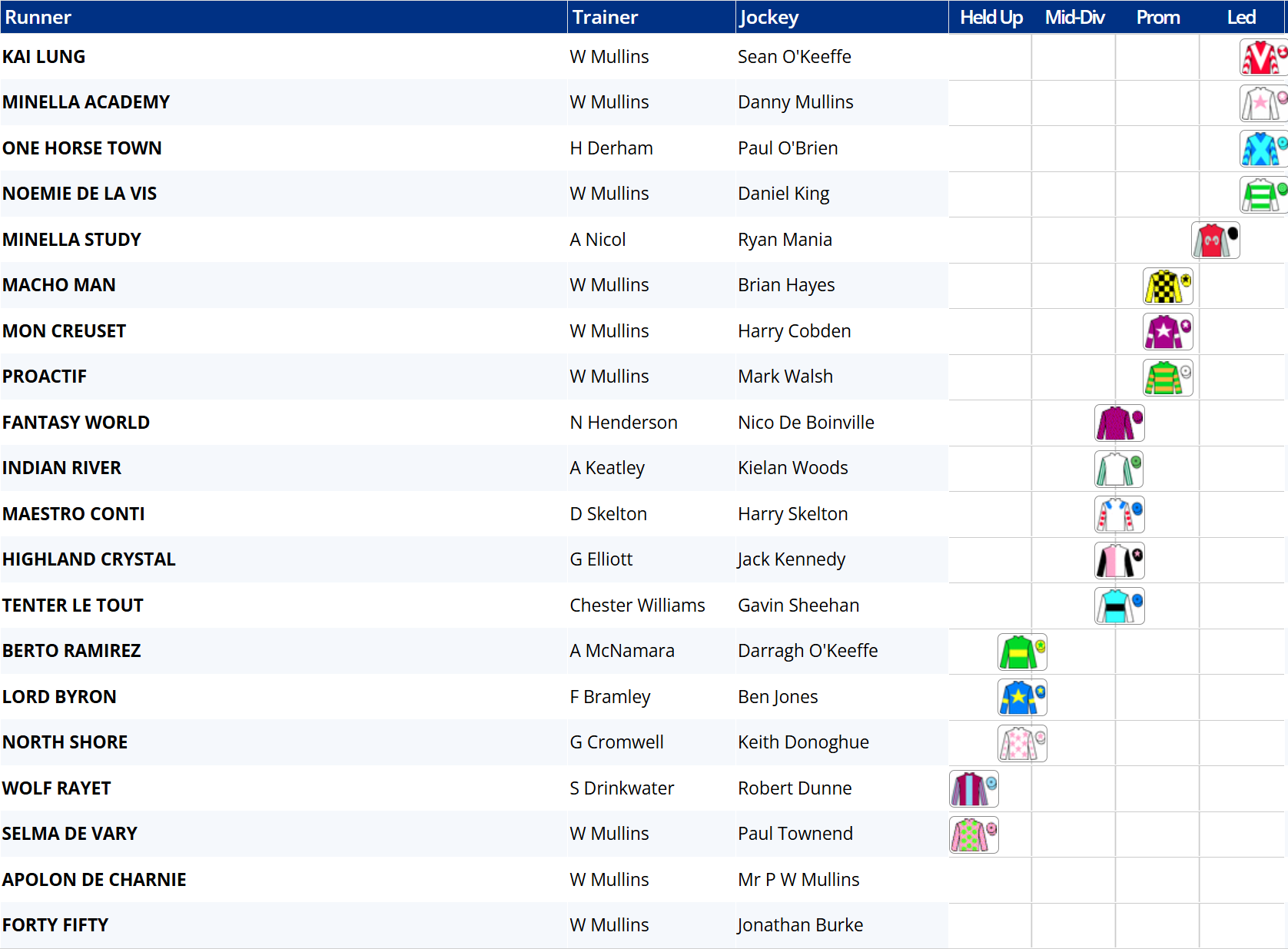Select Highland Crystal's pink and black silk

pyautogui.click(x=1119, y=561)
